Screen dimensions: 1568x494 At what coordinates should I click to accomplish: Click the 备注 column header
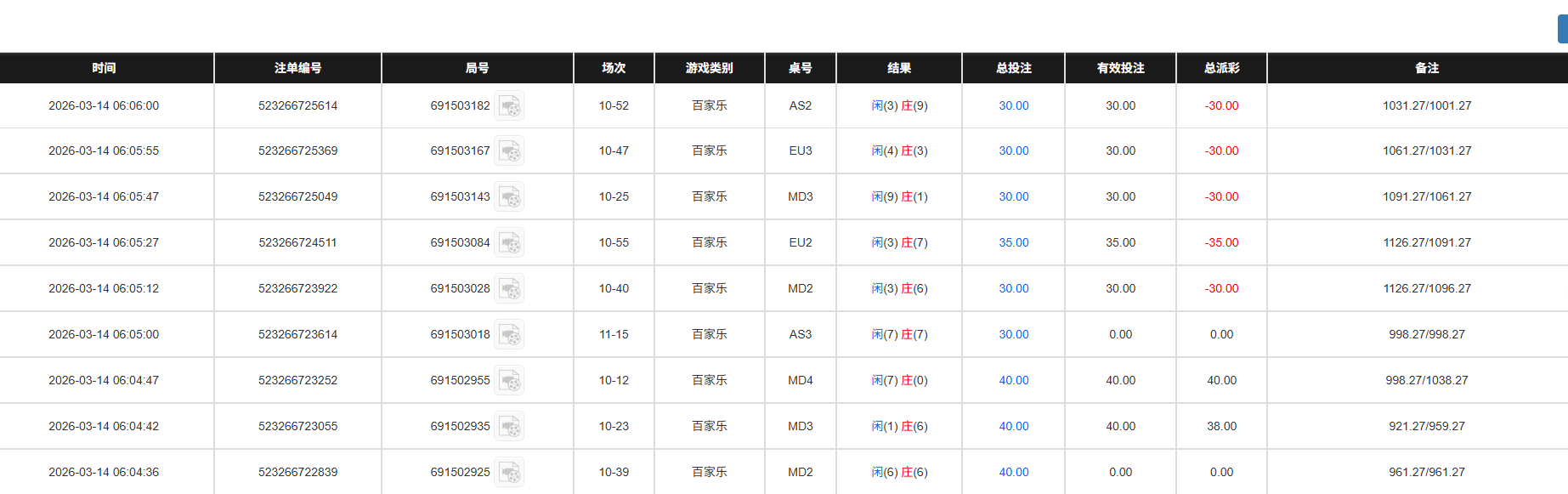(x=1426, y=68)
